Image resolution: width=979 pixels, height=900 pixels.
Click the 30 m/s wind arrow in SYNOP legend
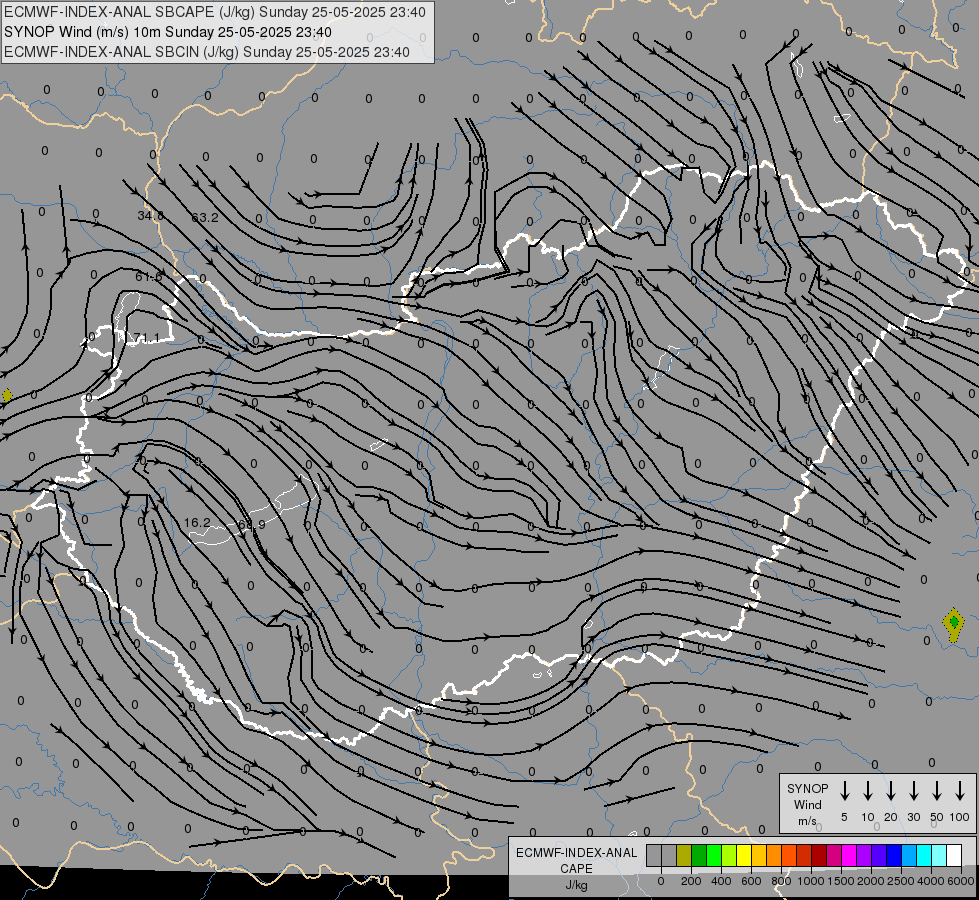click(x=913, y=791)
